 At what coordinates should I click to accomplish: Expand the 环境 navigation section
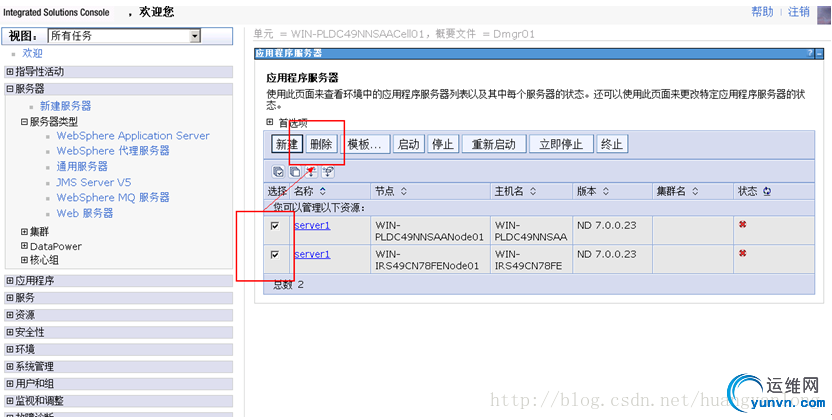pyautogui.click(x=10, y=349)
